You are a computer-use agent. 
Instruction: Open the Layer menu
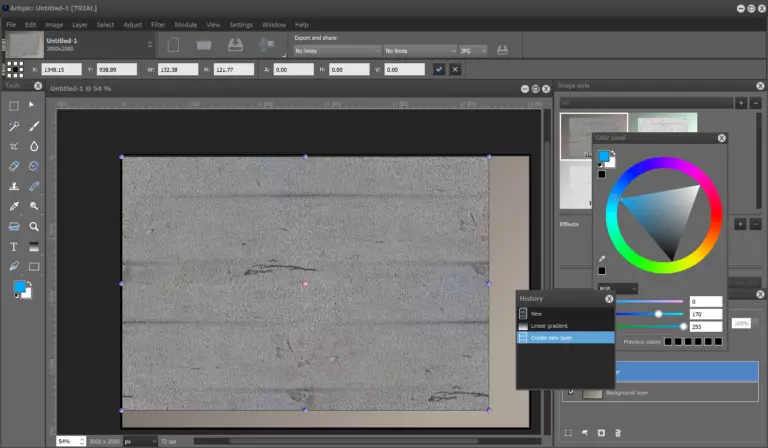pos(79,24)
